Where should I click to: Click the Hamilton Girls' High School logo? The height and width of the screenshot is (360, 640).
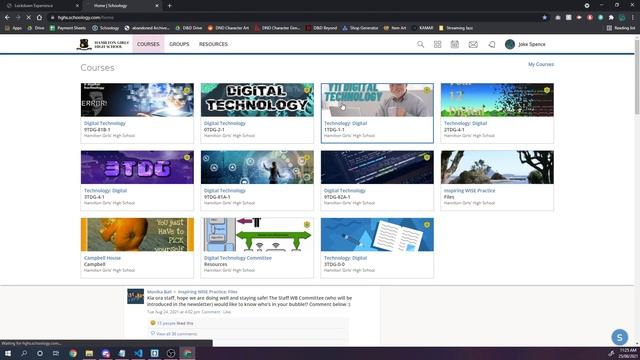[x=102, y=44]
